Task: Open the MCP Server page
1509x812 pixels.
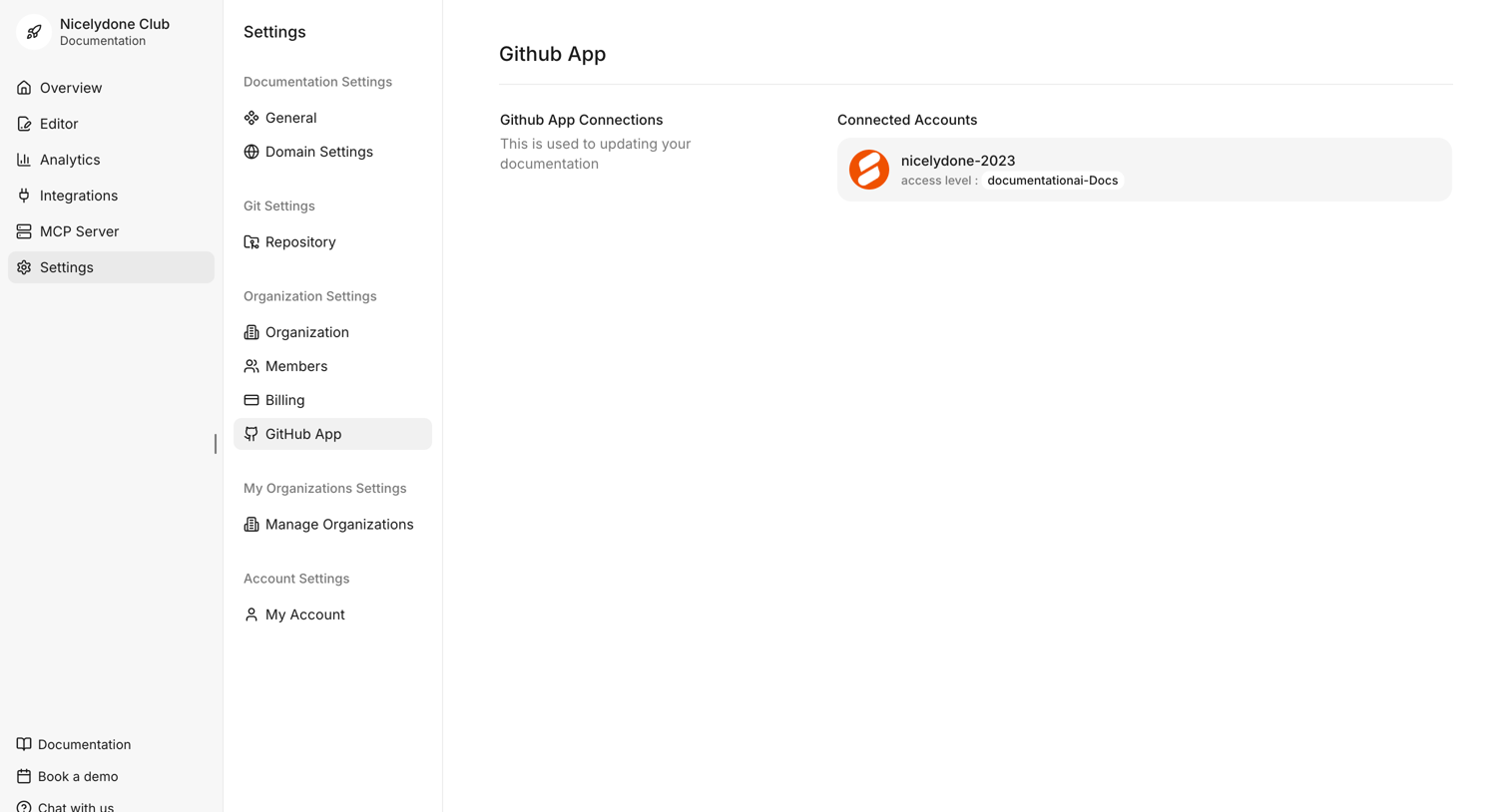Action: click(111, 231)
